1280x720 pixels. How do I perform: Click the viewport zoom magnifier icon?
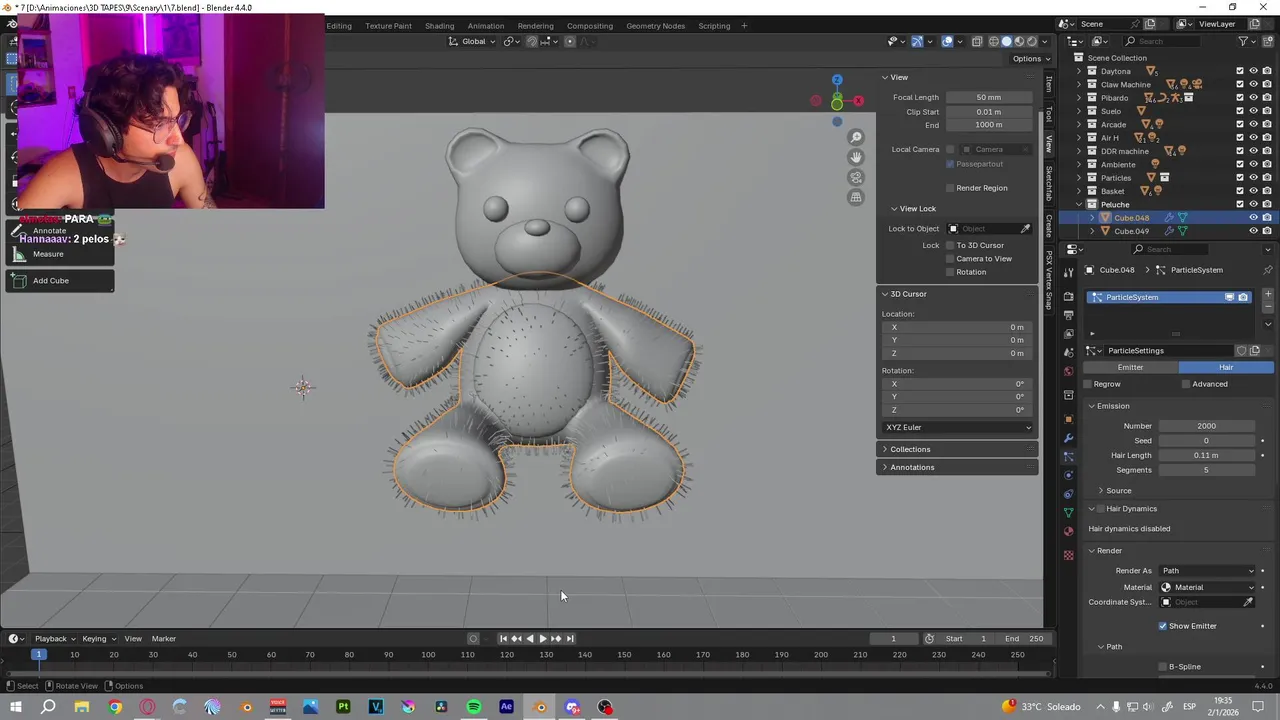click(856, 137)
